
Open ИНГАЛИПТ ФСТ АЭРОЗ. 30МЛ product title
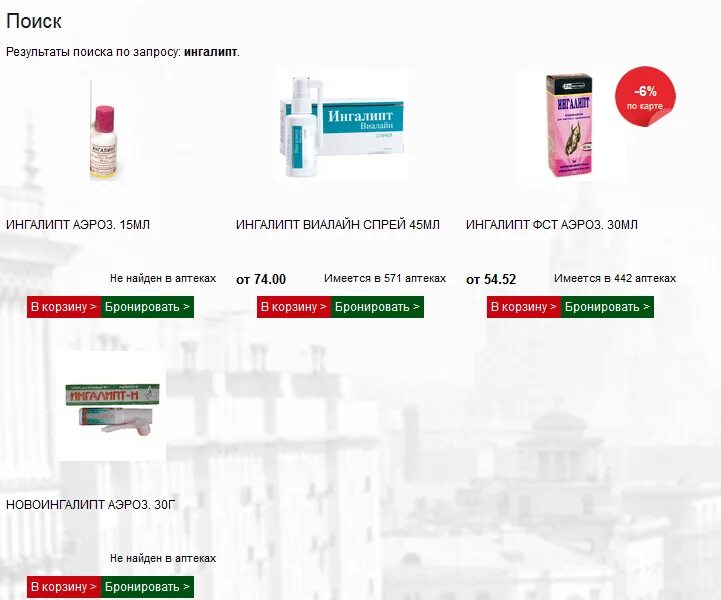pos(551,225)
